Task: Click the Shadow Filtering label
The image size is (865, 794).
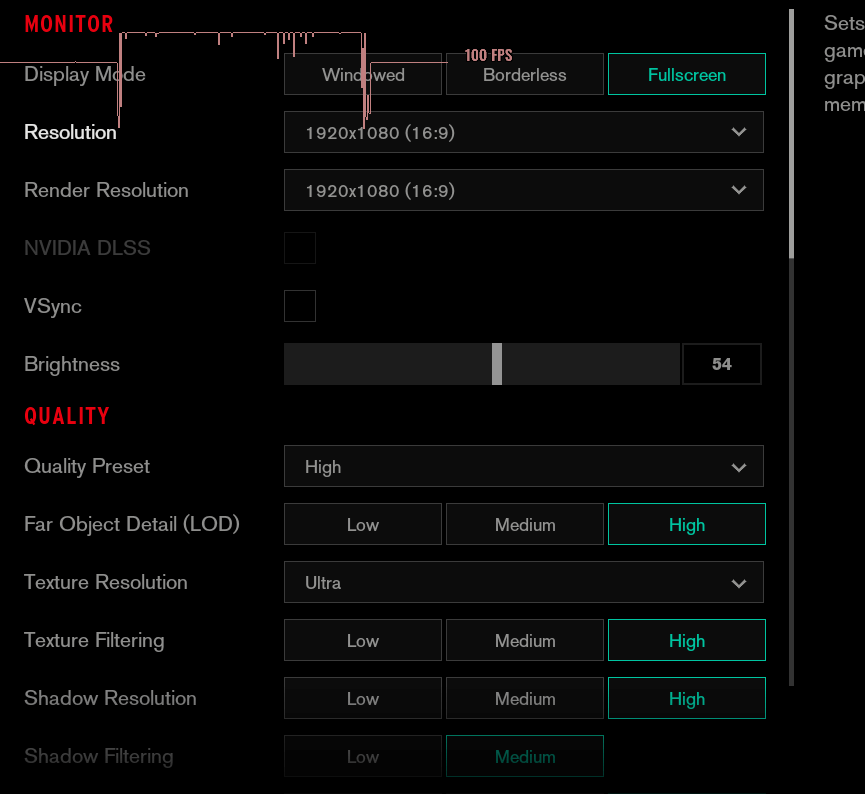Action: pos(99,756)
